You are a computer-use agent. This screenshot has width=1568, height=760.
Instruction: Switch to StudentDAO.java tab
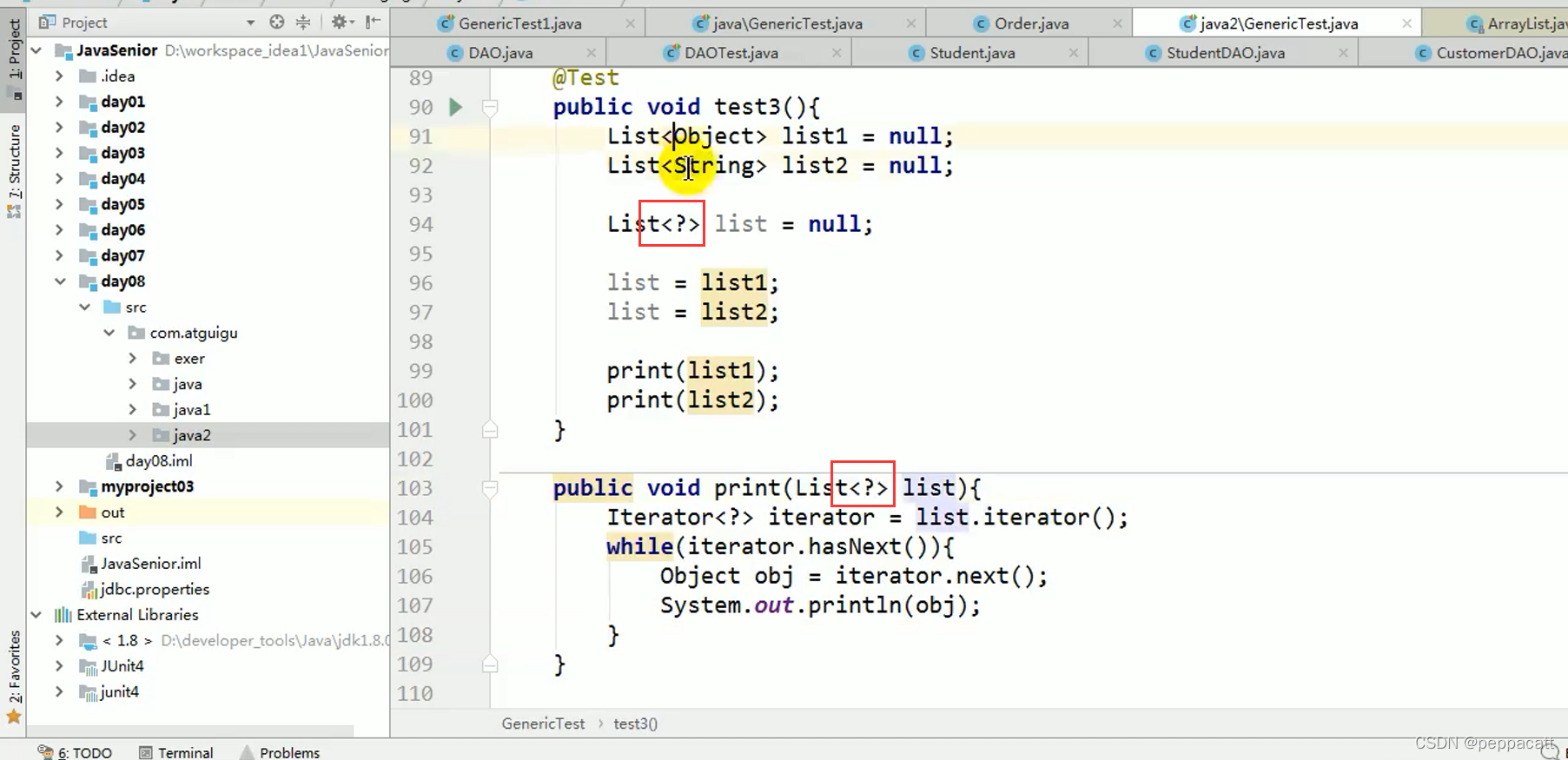pyautogui.click(x=1225, y=53)
